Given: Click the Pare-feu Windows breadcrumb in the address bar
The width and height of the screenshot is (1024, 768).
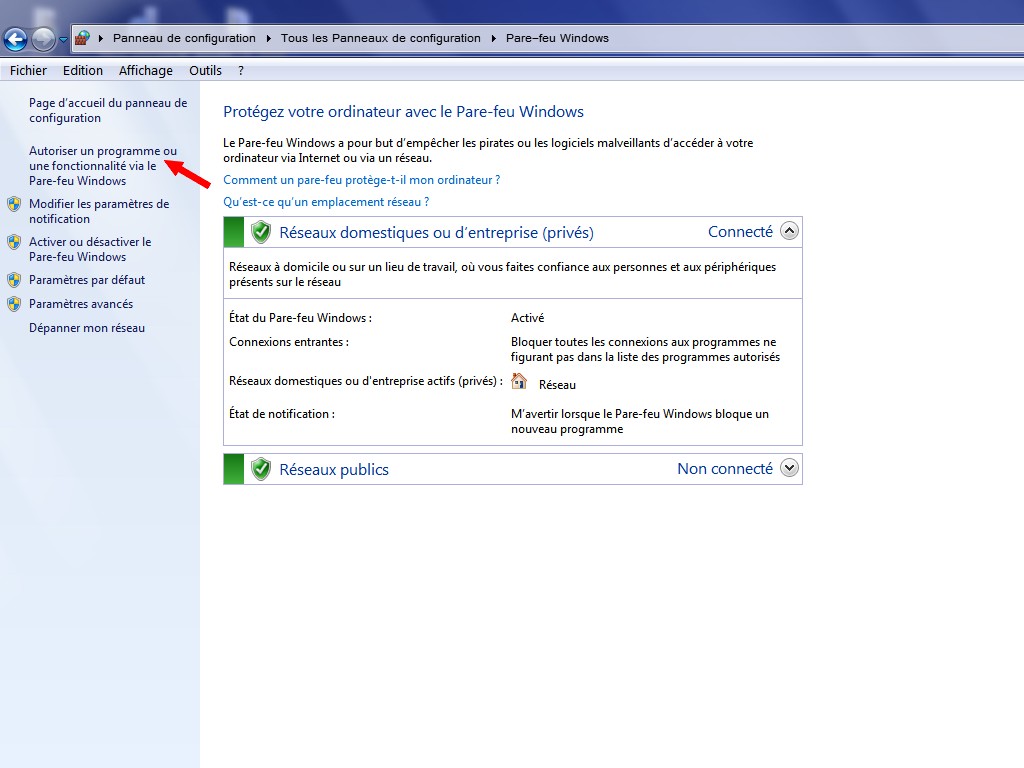Looking at the screenshot, I should (557, 38).
